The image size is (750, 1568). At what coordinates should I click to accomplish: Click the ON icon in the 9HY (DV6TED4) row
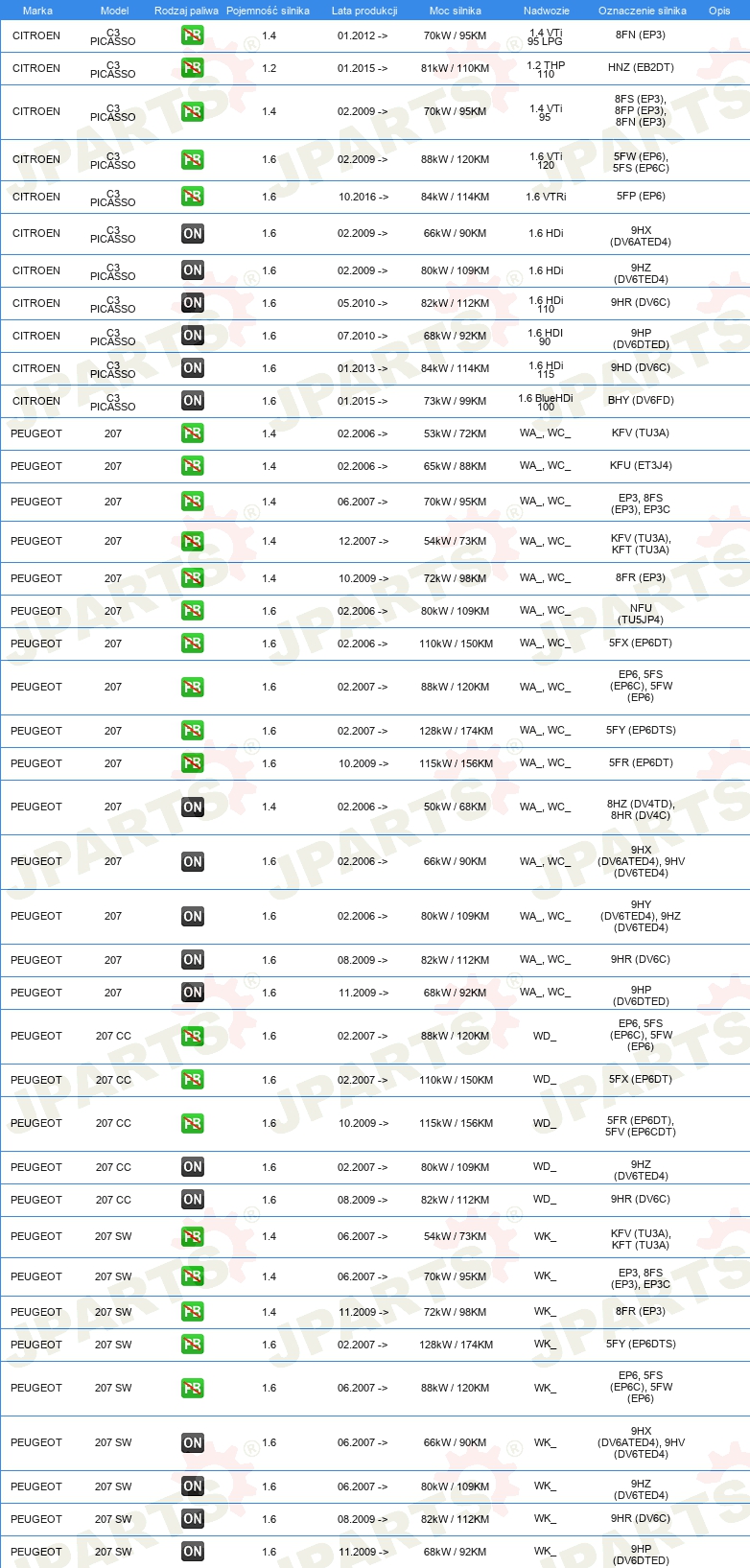[x=192, y=916]
